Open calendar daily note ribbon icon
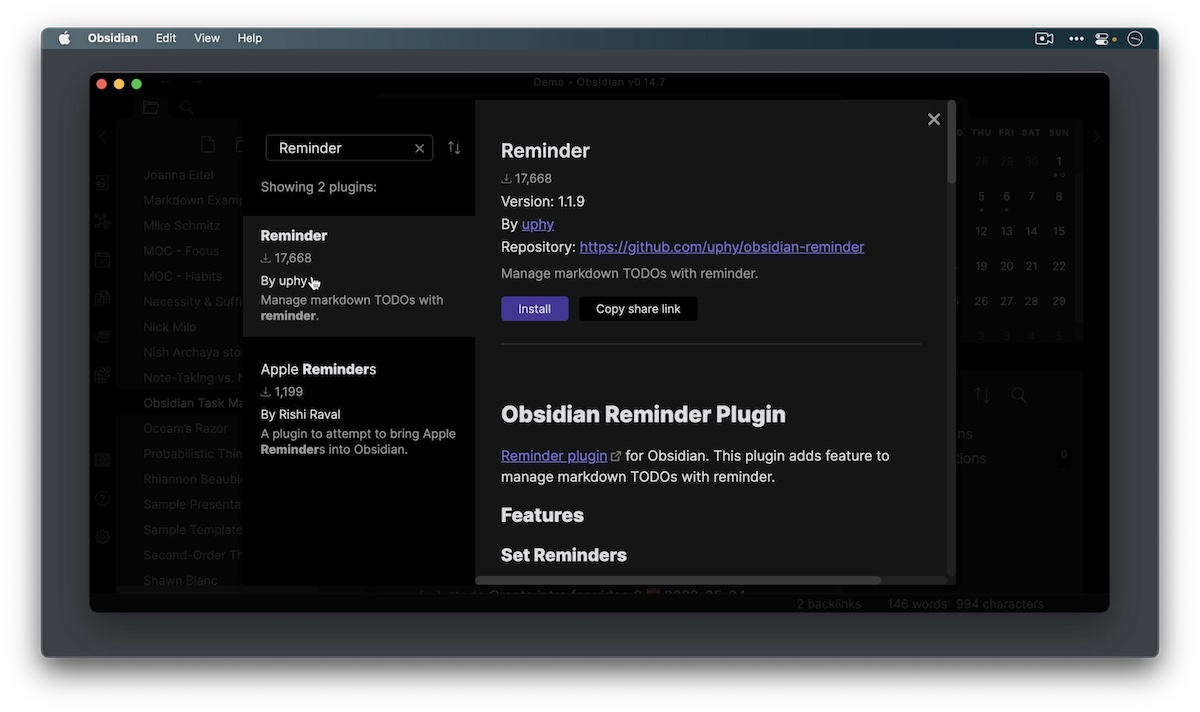Image resolution: width=1200 pixels, height=712 pixels. [x=102, y=260]
